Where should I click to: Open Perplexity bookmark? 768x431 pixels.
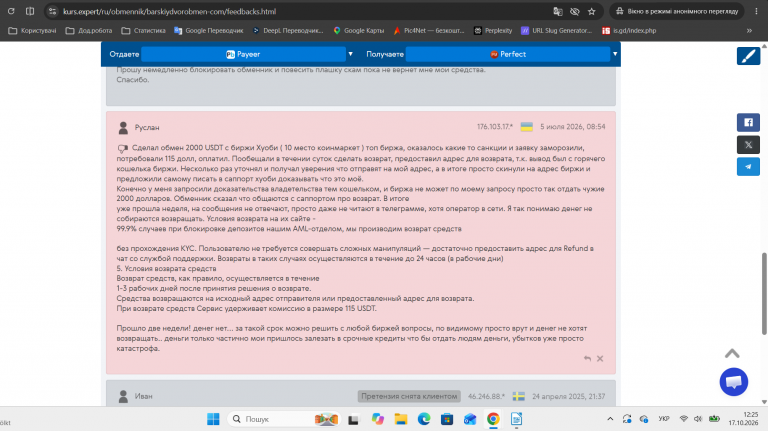pyautogui.click(x=493, y=30)
